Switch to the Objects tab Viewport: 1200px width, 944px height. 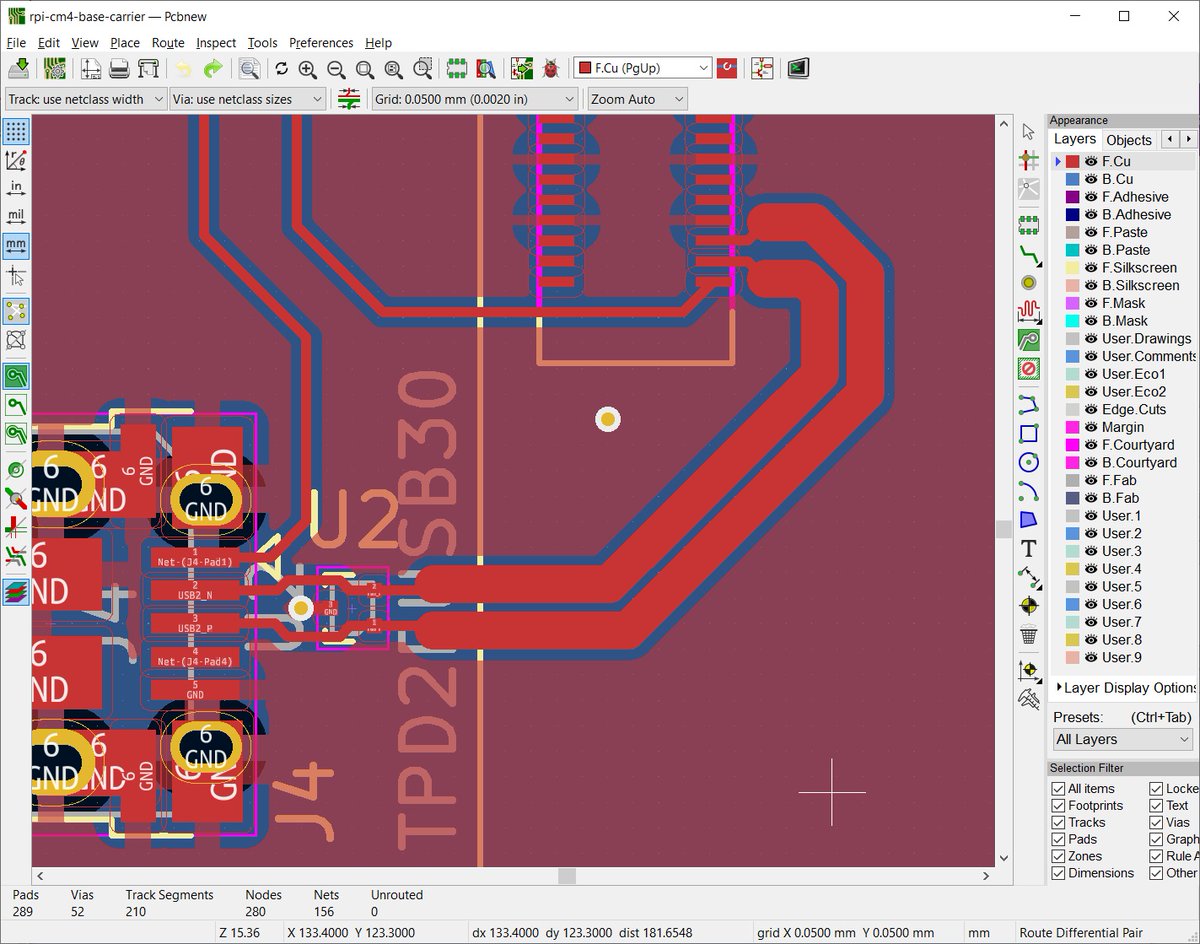coord(1128,139)
